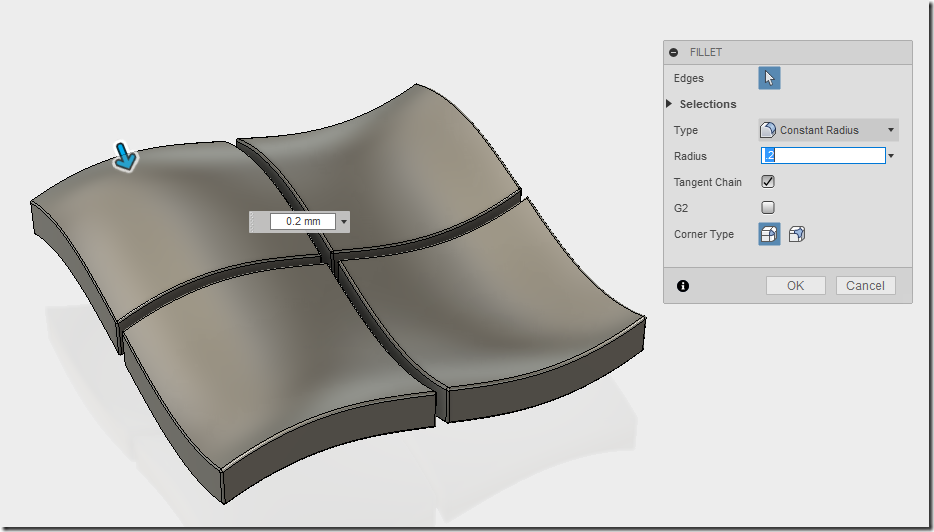Open the 0.2 mm on-canvas dropdown arrow
934x532 pixels.
344,222
